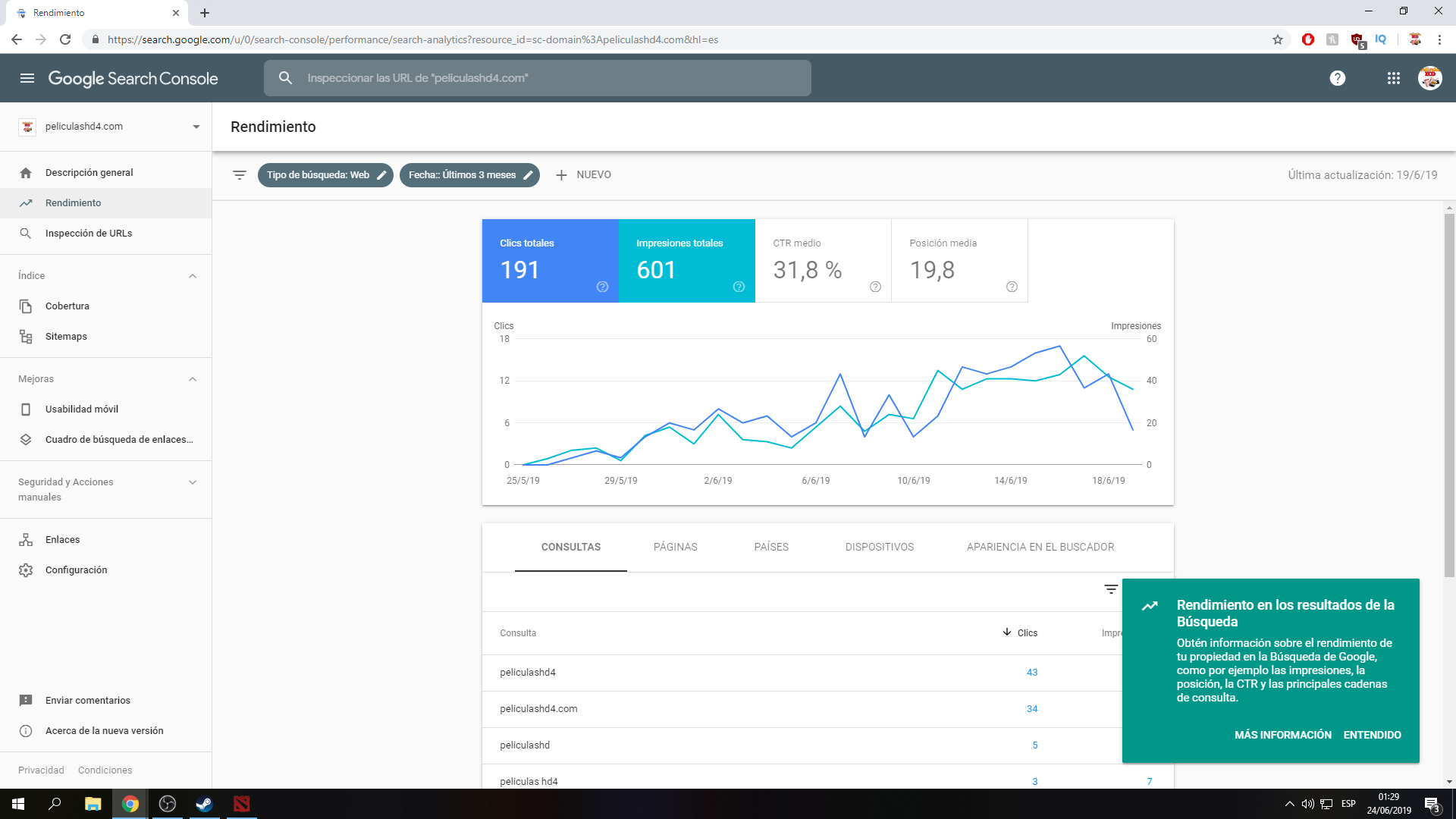Bookmark this page with the star icon
Screen dimensions: 1456x819
(x=1278, y=39)
